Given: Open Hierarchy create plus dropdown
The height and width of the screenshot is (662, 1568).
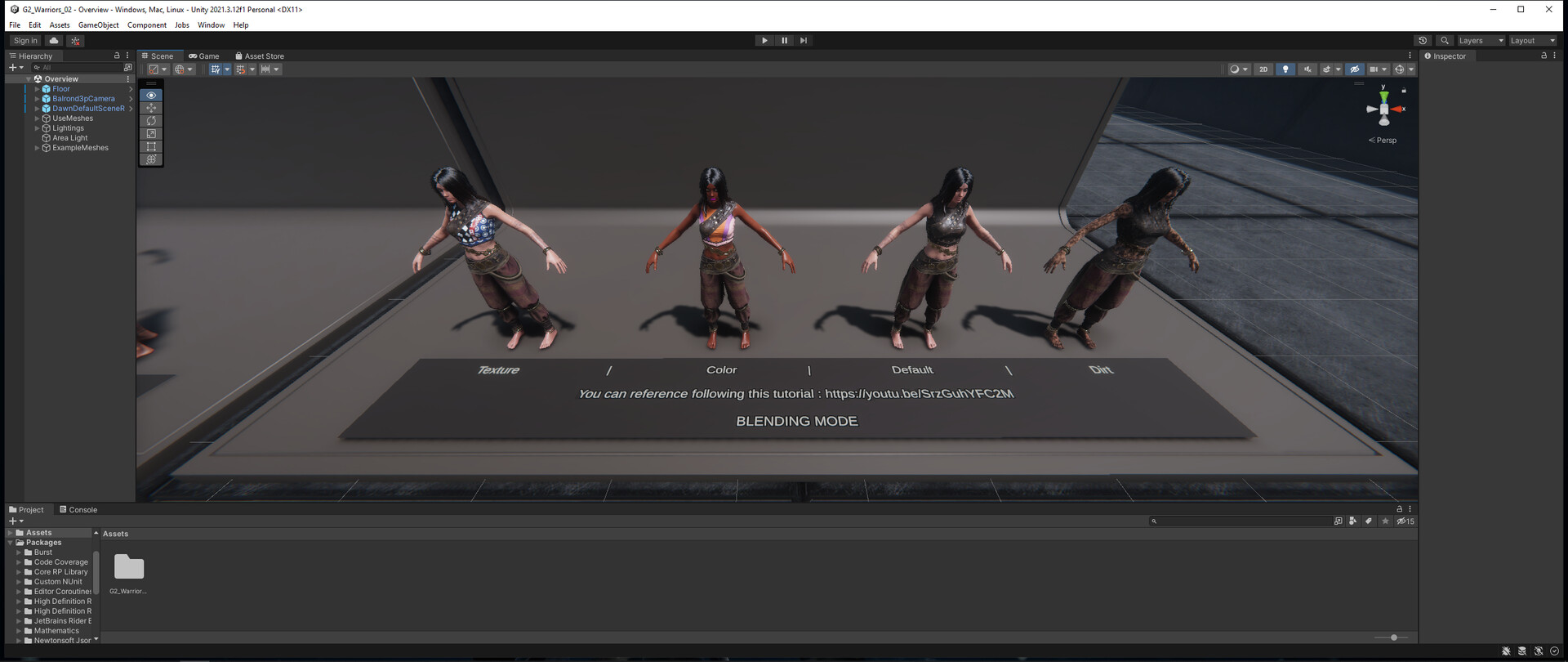Looking at the screenshot, I should [16, 67].
